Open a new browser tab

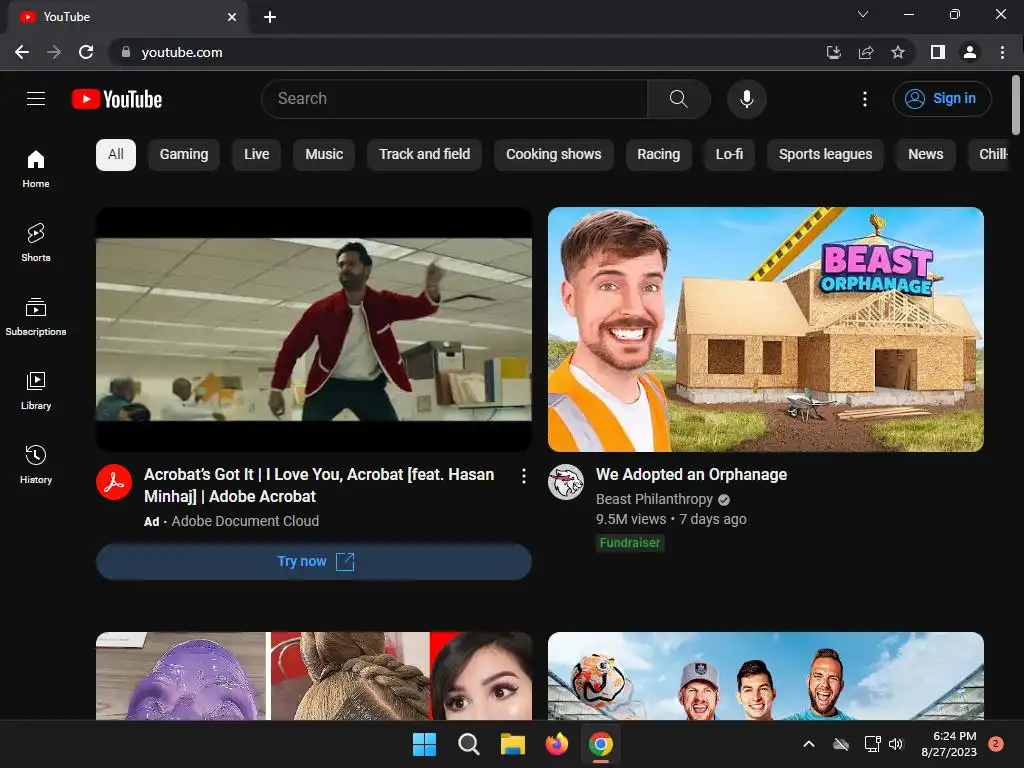tap(270, 17)
